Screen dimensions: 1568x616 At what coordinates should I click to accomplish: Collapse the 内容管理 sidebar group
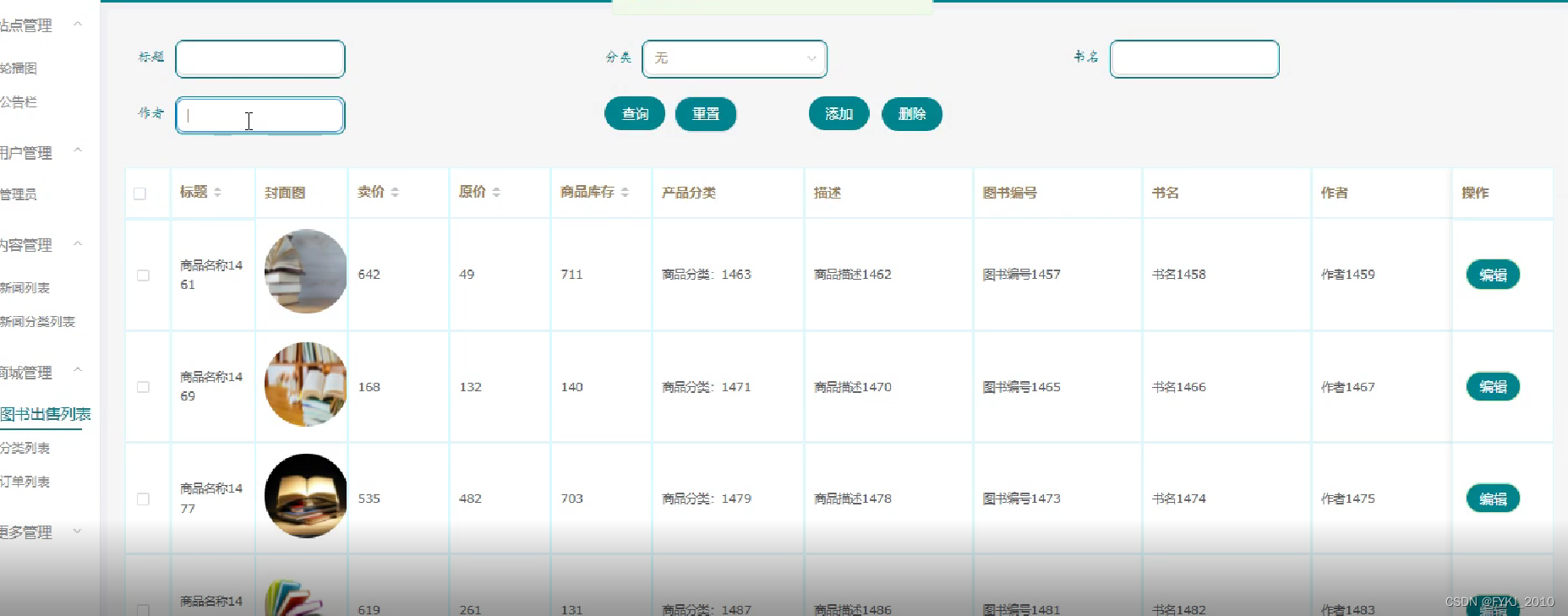[78, 244]
